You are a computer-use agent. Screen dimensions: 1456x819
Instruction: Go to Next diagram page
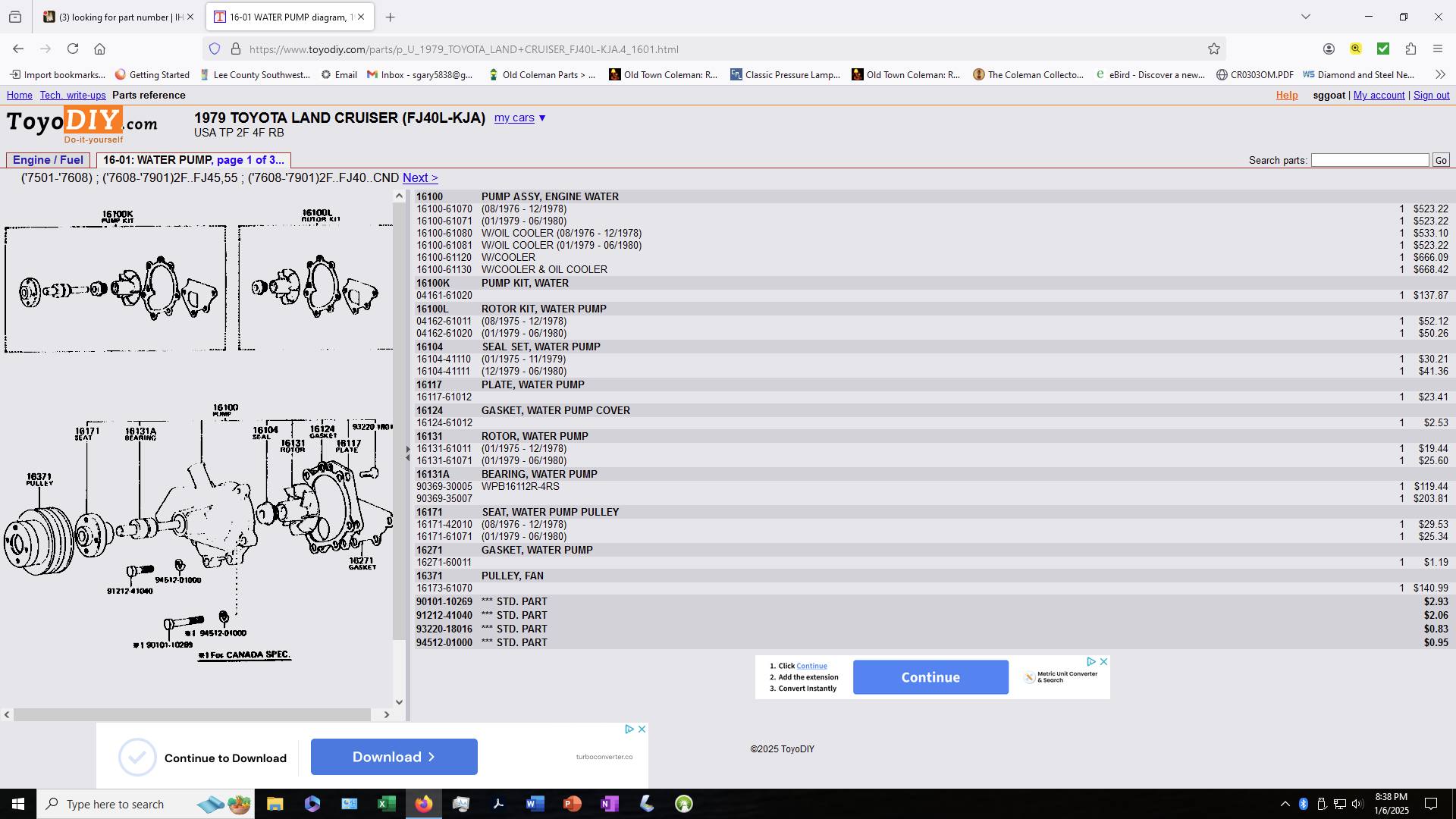click(x=420, y=177)
